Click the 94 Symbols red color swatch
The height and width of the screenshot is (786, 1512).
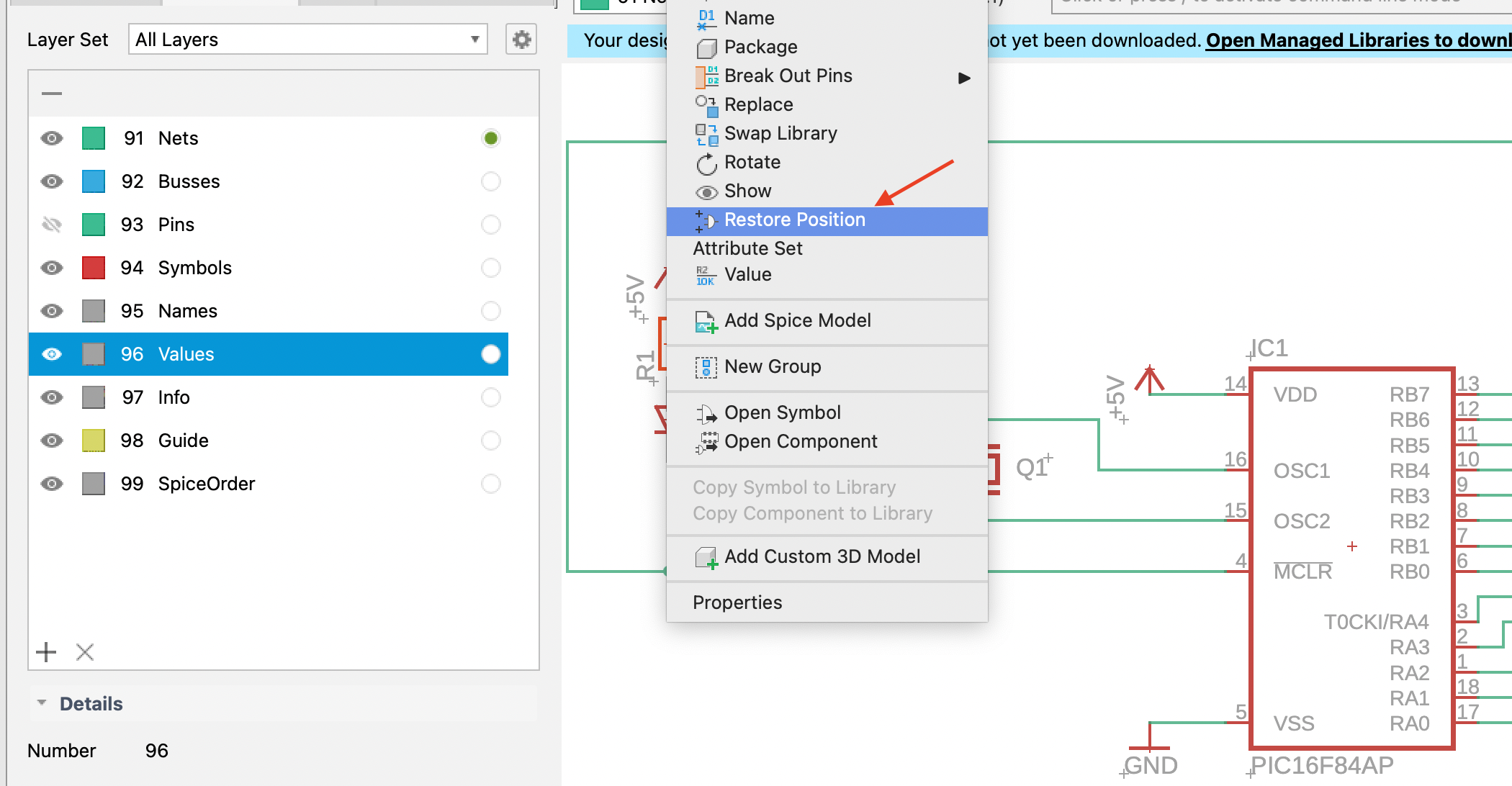94,268
